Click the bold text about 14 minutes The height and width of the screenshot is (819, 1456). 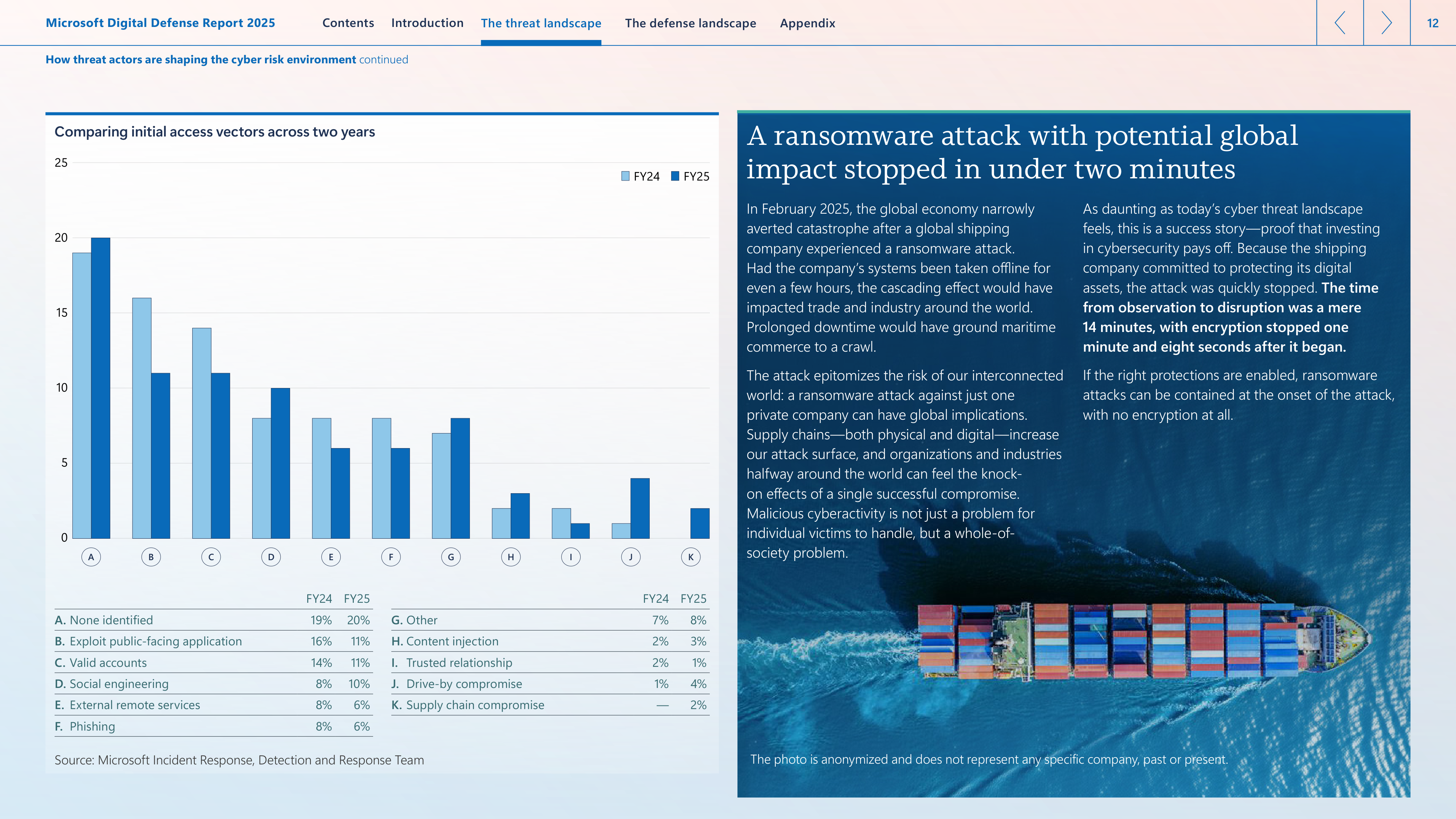(x=1230, y=317)
